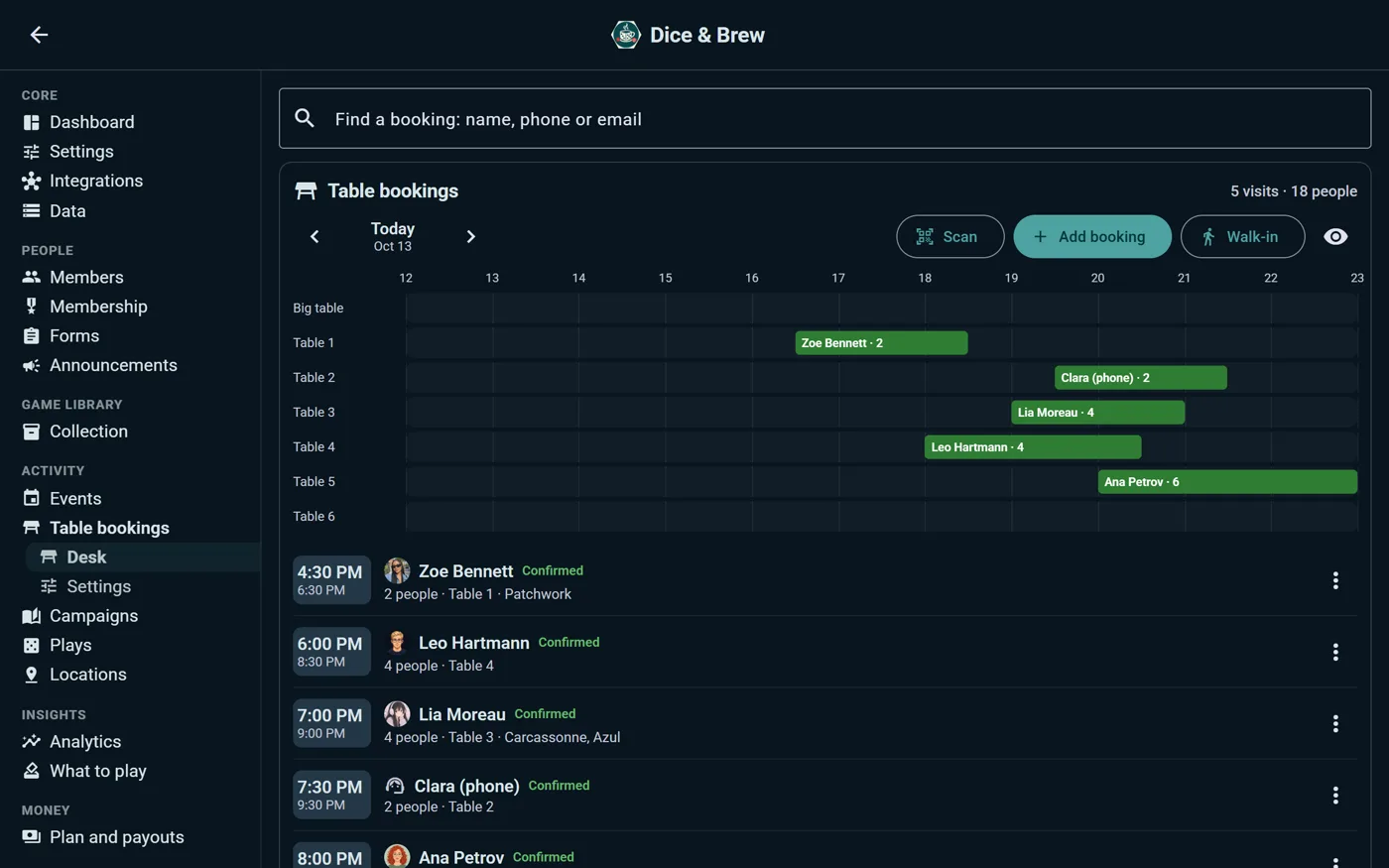This screenshot has height=868, width=1389.
Task: Click the Plan and payouts icon
Action: (x=32, y=837)
